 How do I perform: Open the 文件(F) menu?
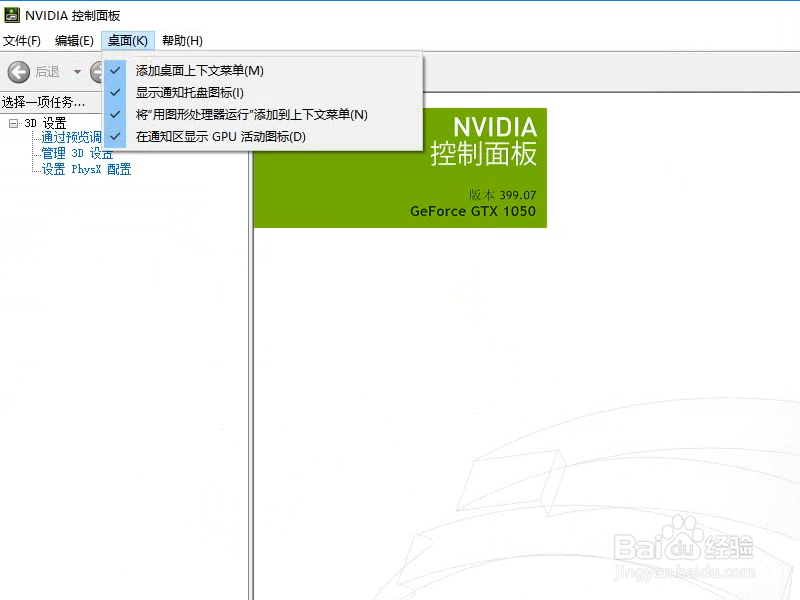(21, 40)
